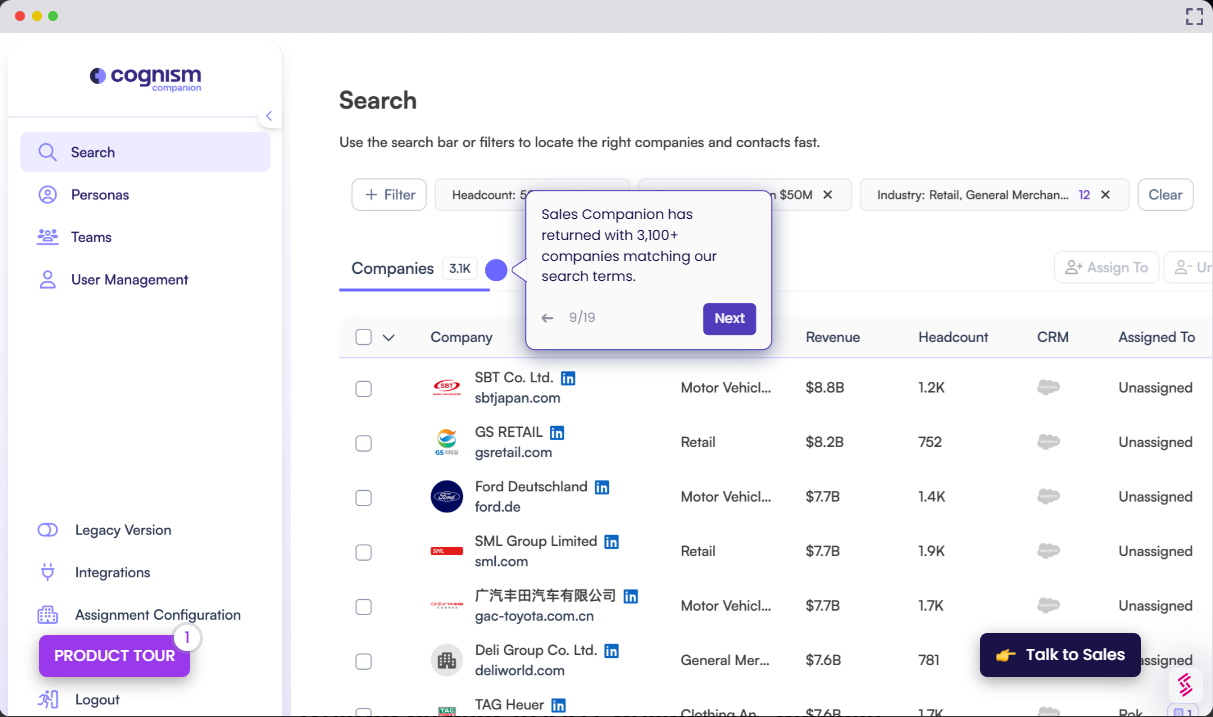
Task: Click Next in the product tour tooltip
Action: coord(729,318)
